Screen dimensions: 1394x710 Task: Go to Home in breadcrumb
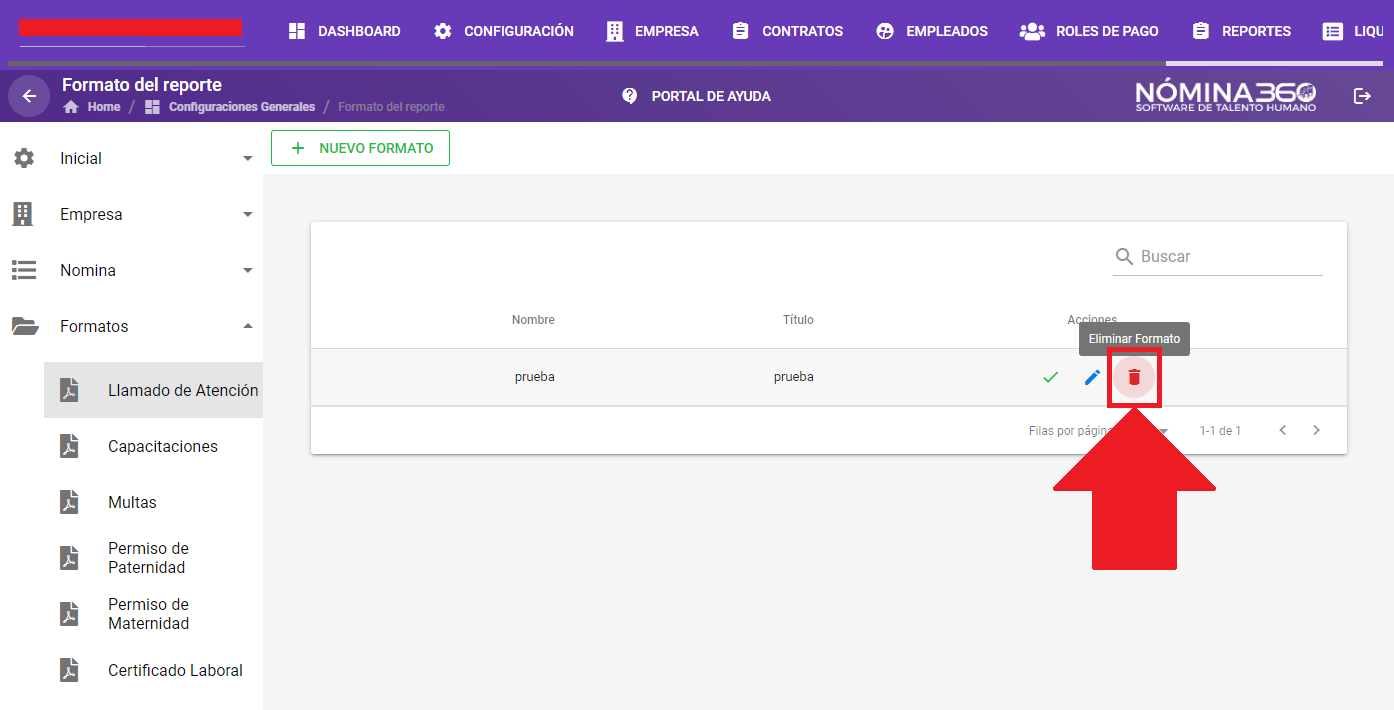[104, 107]
